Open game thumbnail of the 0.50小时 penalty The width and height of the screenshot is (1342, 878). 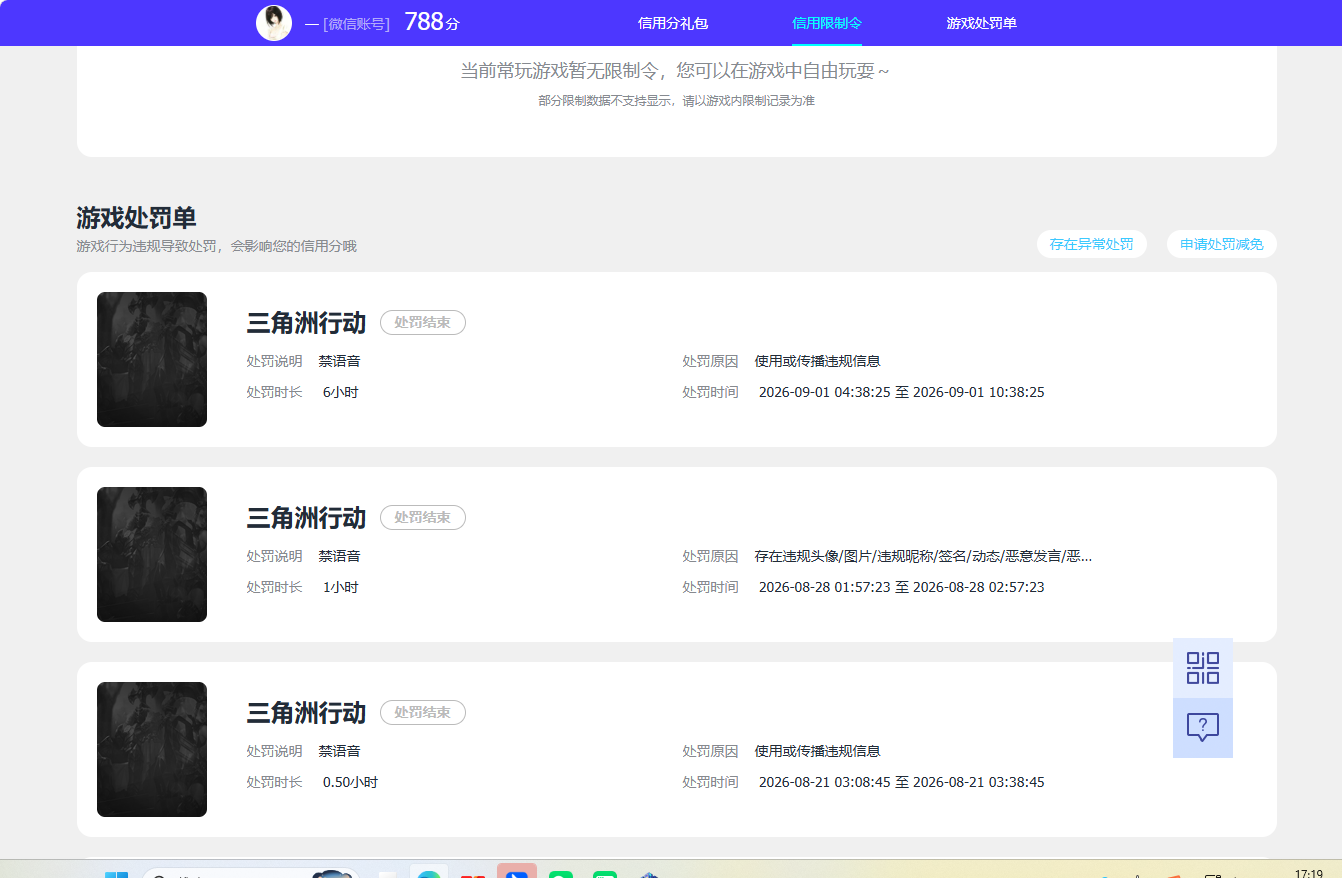(x=152, y=749)
